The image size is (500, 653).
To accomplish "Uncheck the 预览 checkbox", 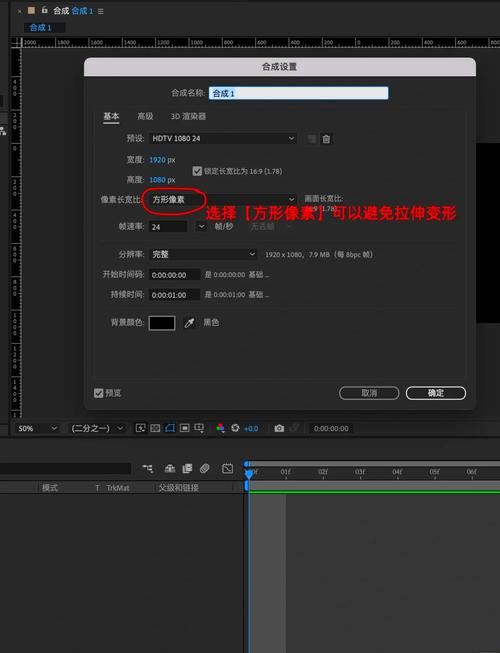I will pos(98,393).
